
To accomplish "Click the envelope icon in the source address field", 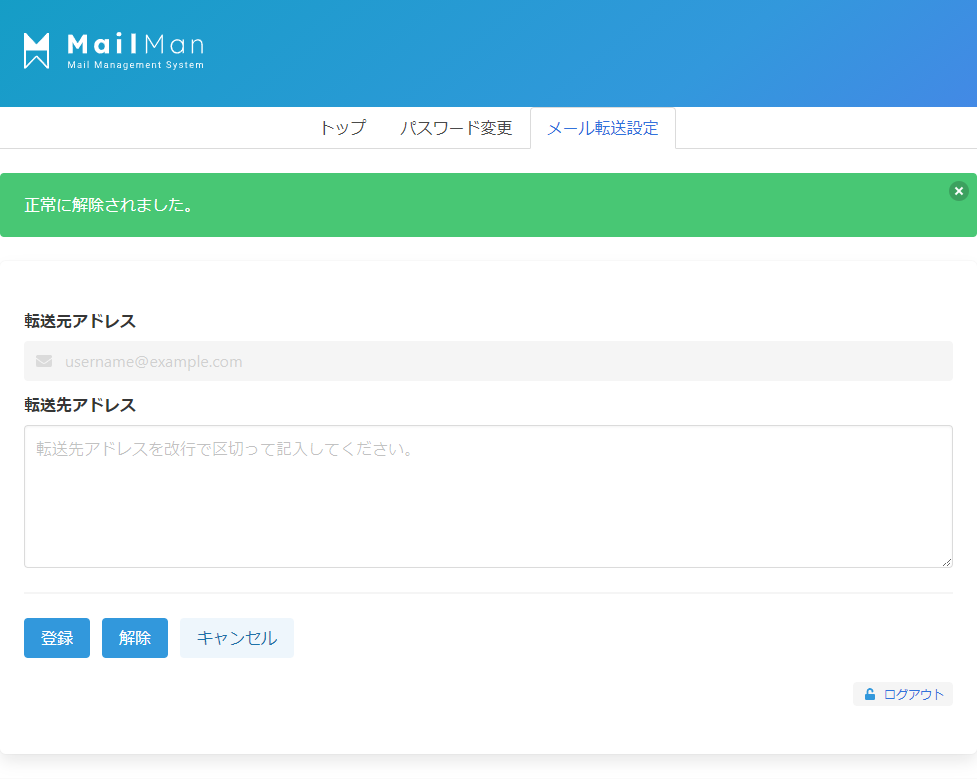I will click(x=44, y=361).
